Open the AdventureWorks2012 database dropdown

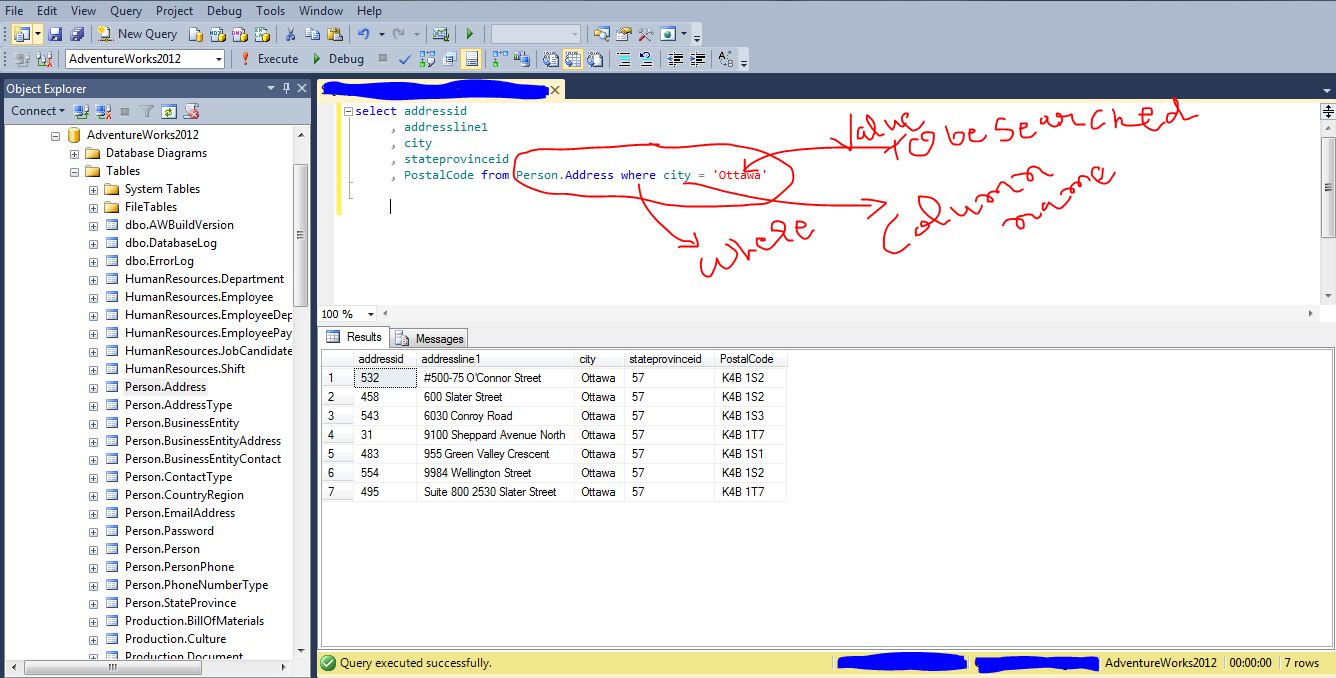pos(218,59)
